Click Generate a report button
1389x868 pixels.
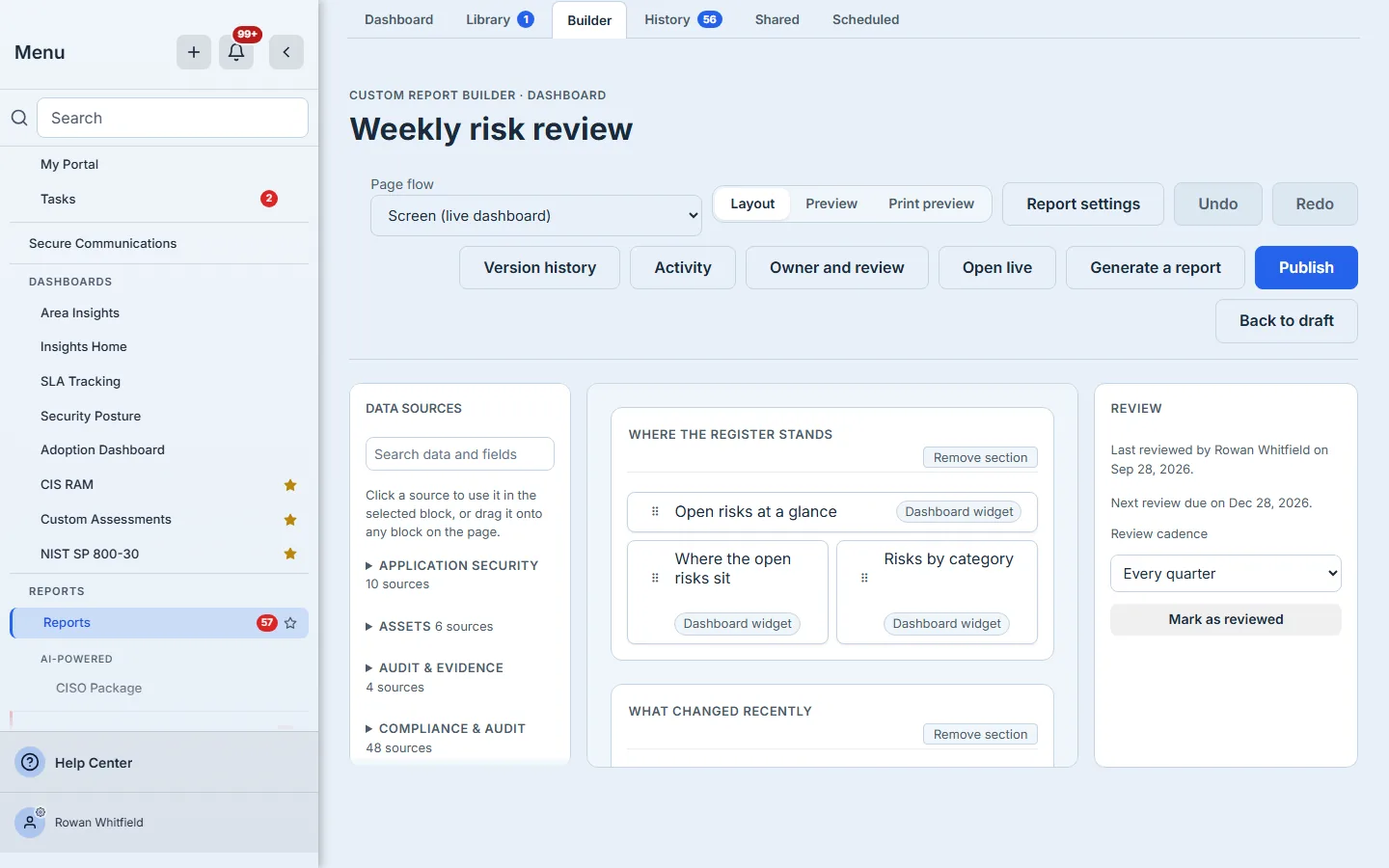(x=1156, y=267)
